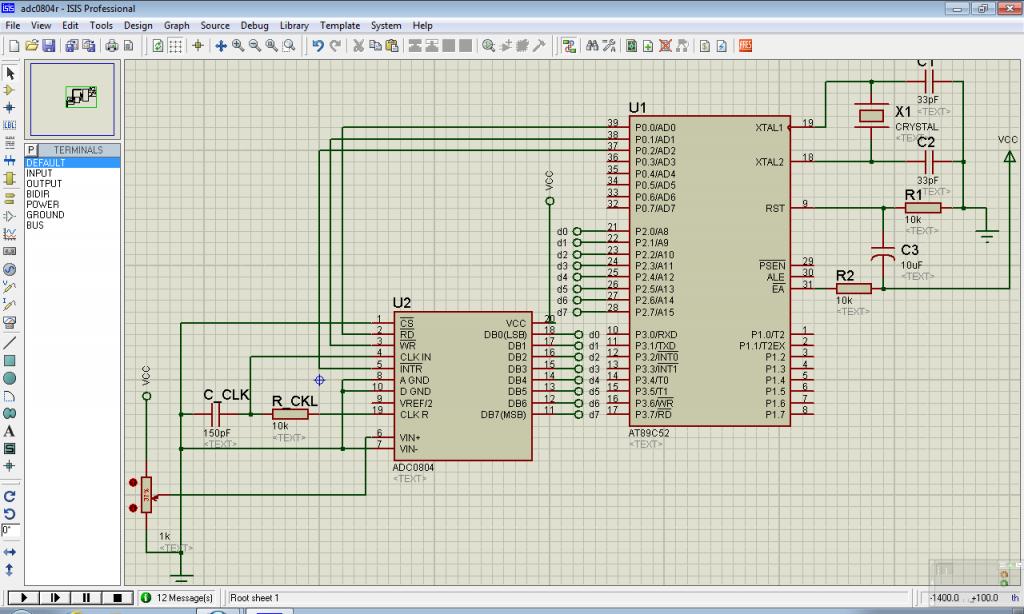Open the Library menu
The width and height of the screenshot is (1024, 614).
coord(295,25)
